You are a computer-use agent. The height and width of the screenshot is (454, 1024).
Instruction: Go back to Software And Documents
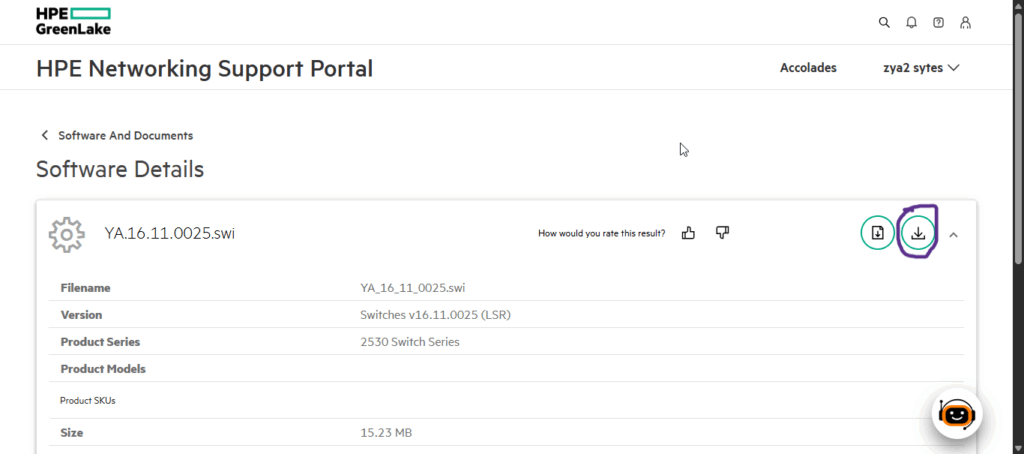125,135
